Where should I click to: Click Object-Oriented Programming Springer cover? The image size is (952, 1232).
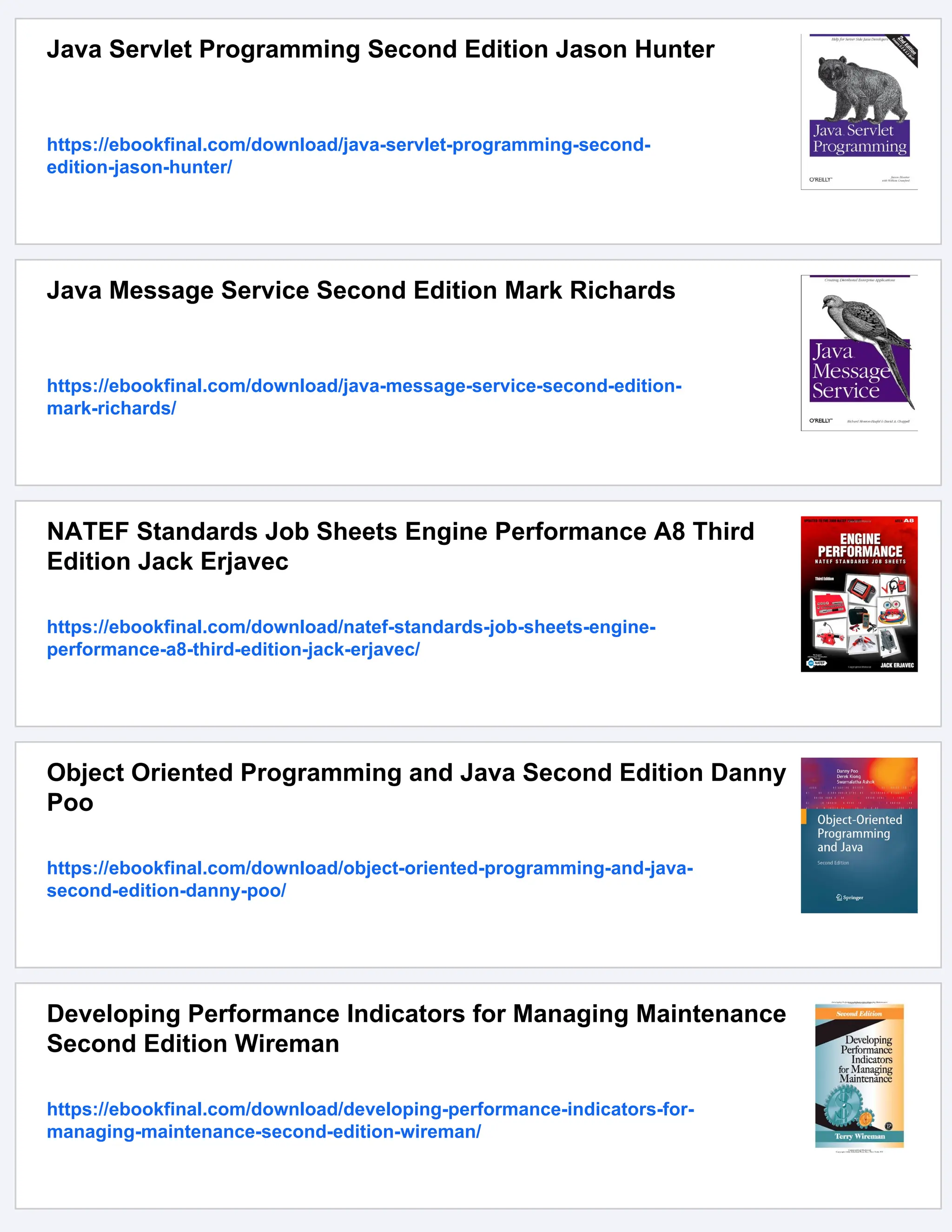(x=859, y=835)
